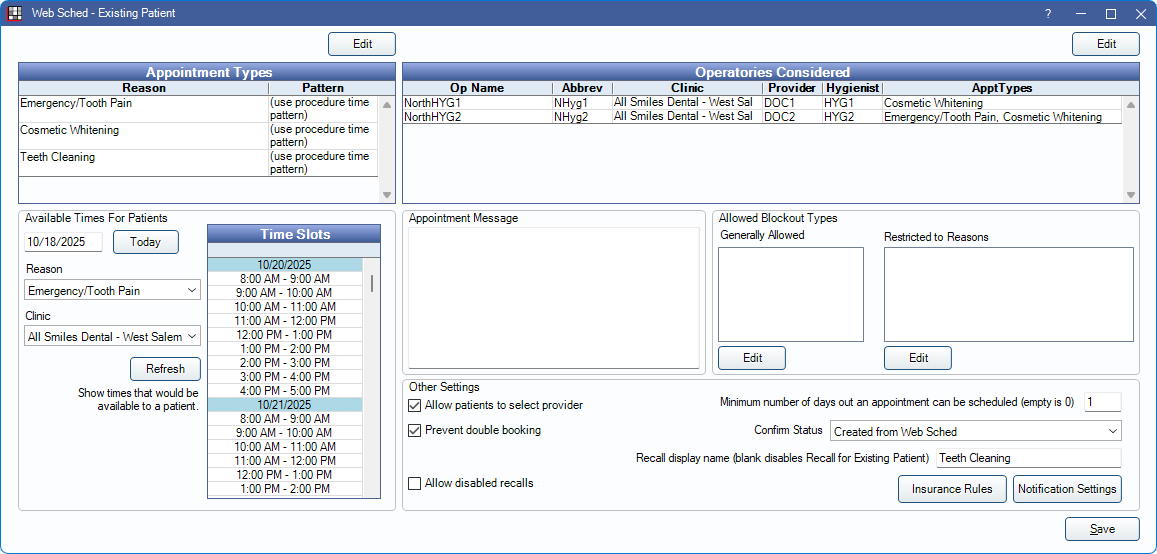Click the help question mark in title bar
Screen dimensions: 1157x554
1048,14
